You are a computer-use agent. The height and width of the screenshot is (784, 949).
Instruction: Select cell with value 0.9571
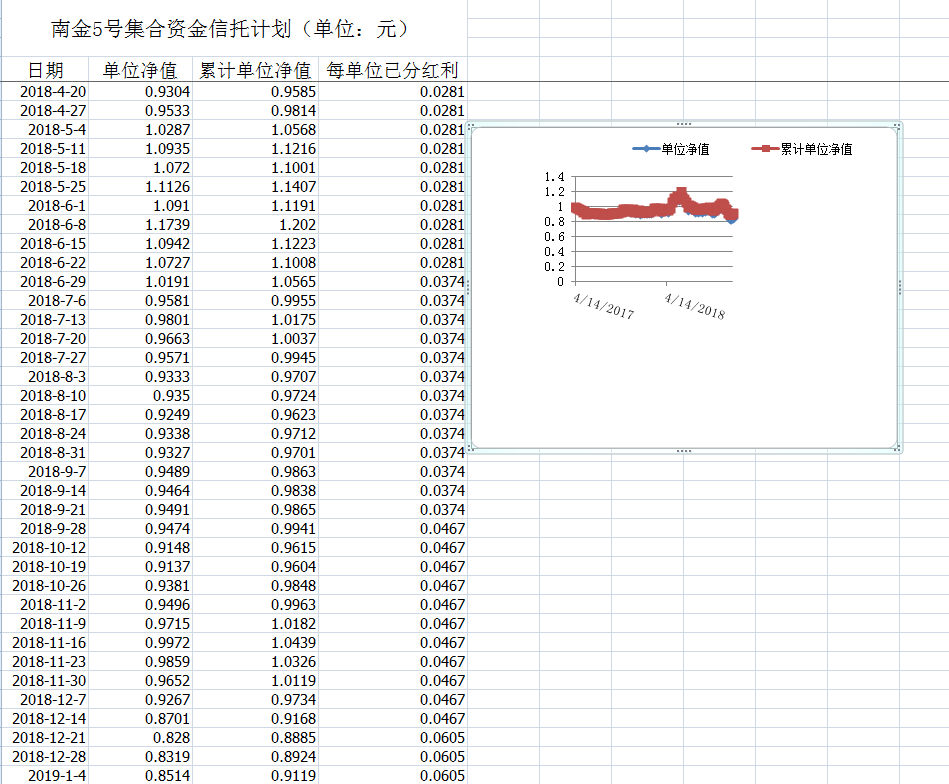pyautogui.click(x=140, y=357)
